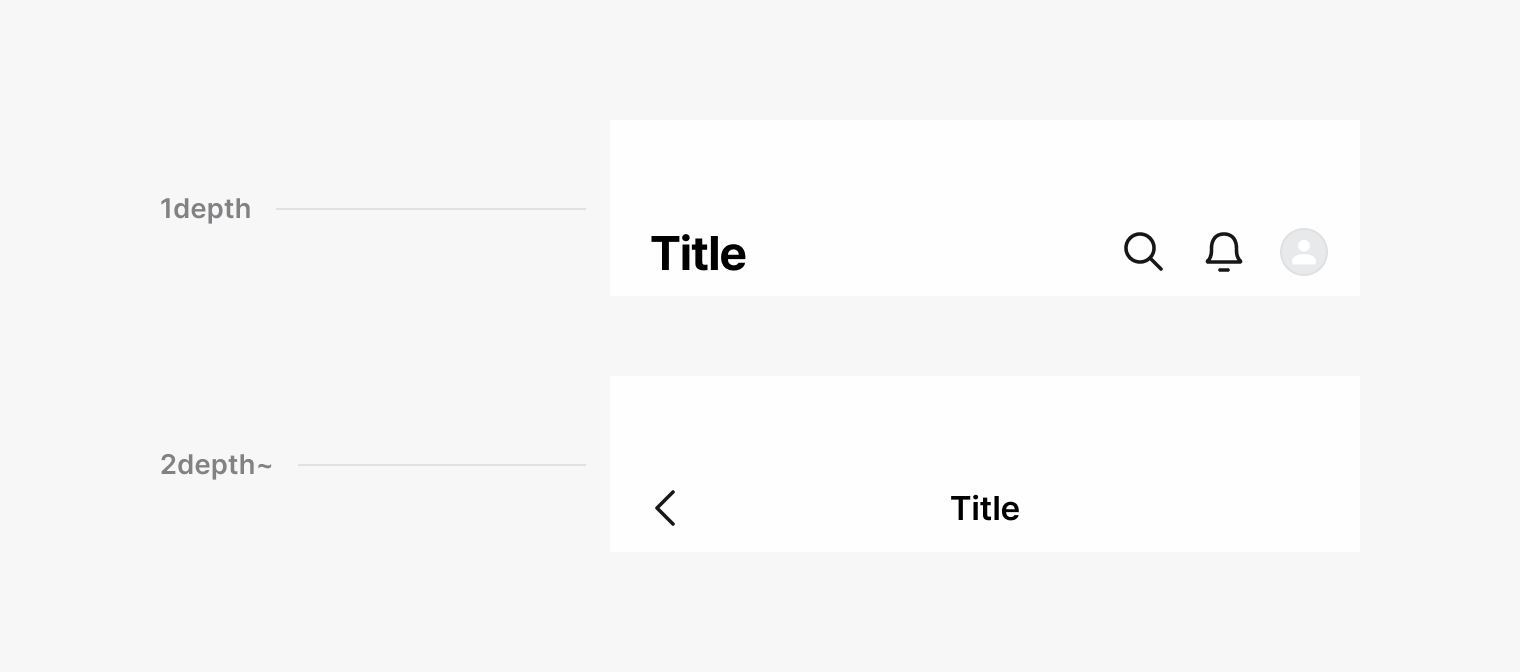Click the digit 1 in 1depth
1520x672 pixels.
(x=166, y=209)
